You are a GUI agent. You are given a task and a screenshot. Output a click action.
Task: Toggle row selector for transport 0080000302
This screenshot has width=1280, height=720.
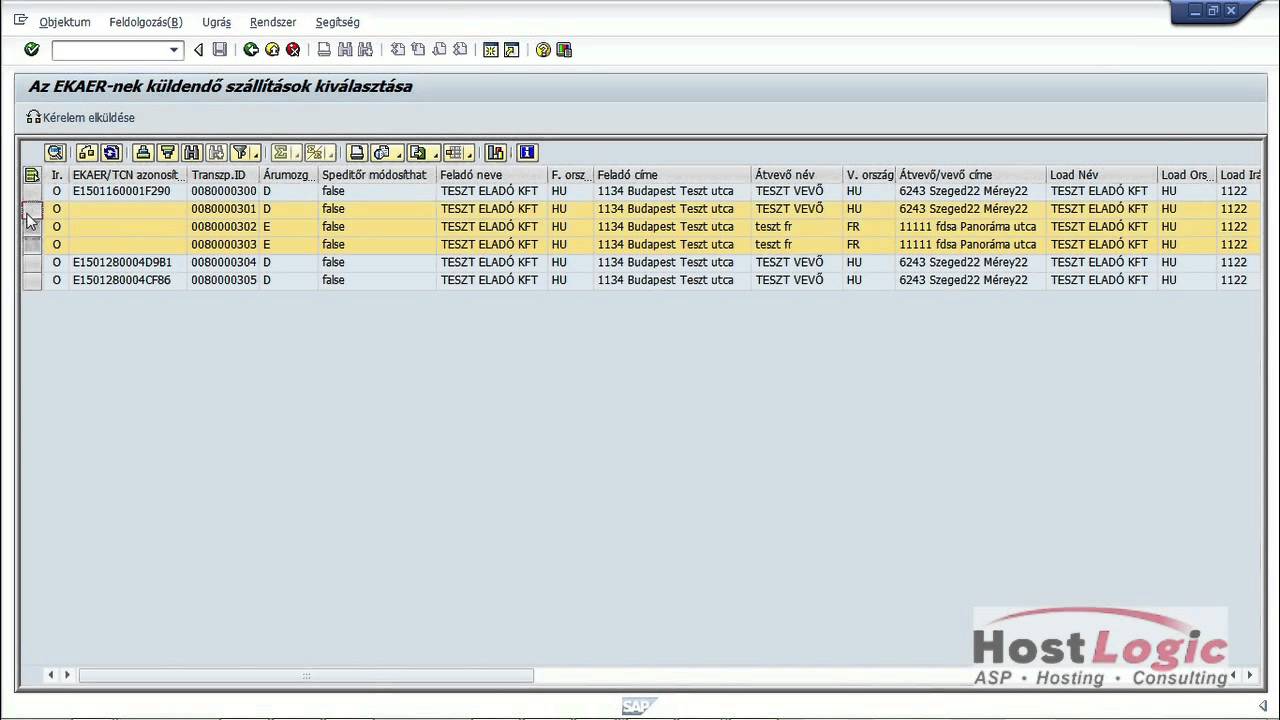click(x=32, y=227)
